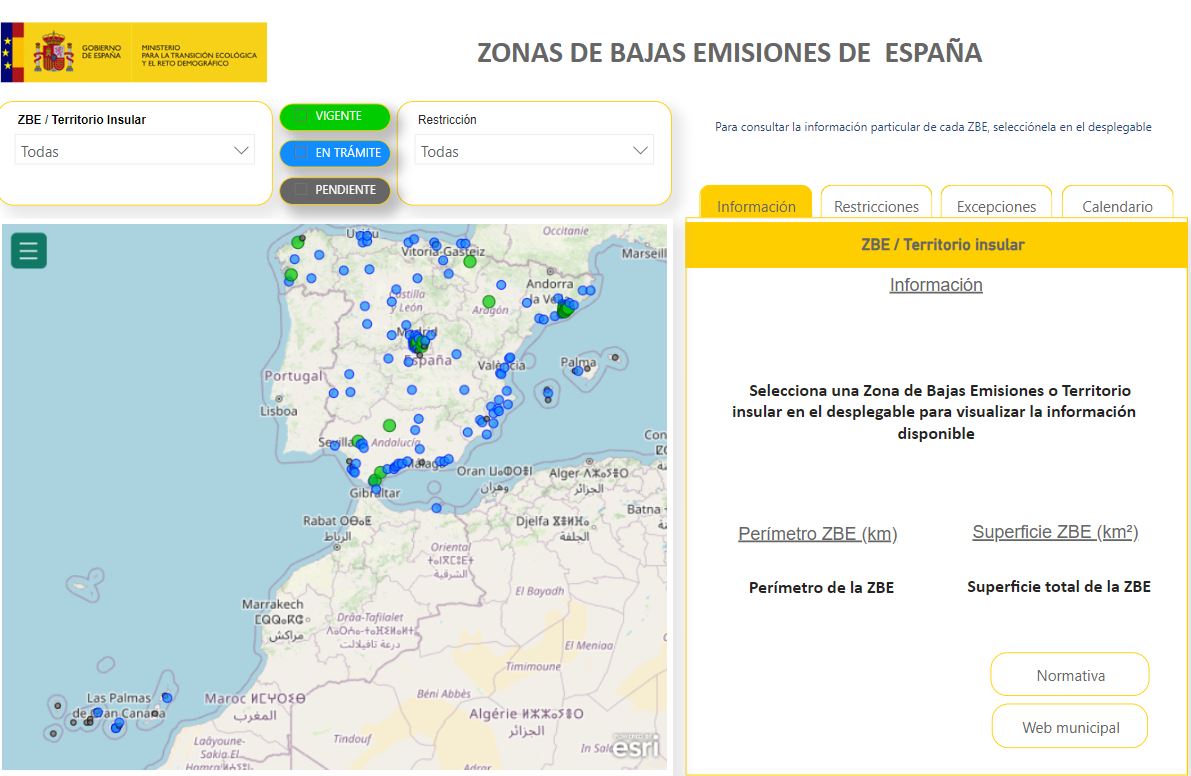Toggle the VIGENTE status checkbox
1191x776 pixels.
[x=301, y=116]
